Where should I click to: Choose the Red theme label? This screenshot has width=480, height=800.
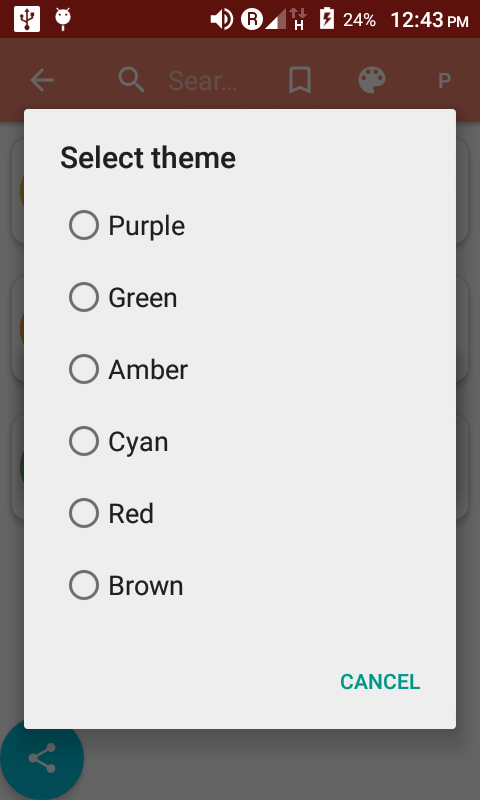click(x=131, y=513)
